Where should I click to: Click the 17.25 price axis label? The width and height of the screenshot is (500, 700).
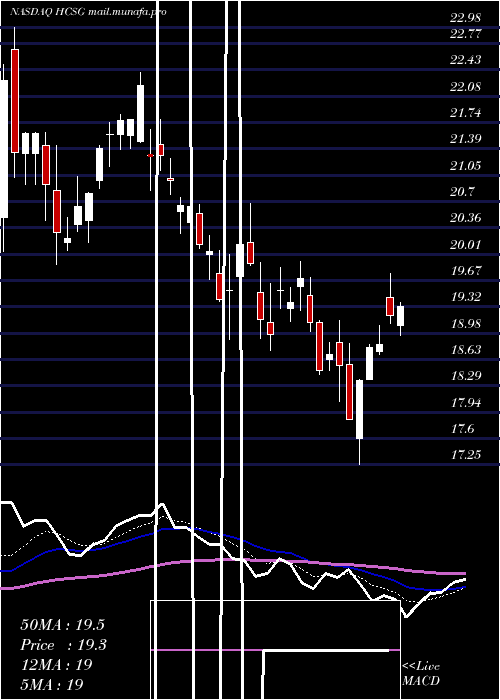466,455
